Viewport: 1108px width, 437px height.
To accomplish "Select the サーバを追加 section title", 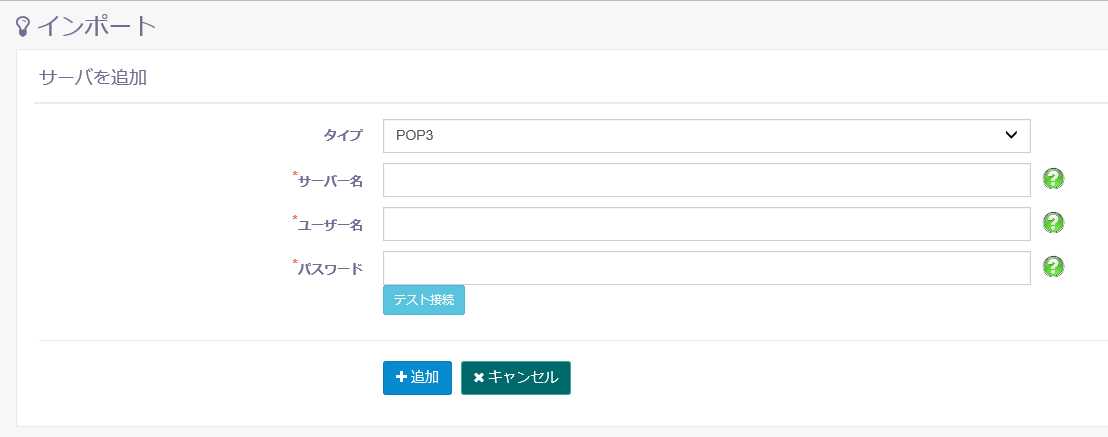I will [93, 77].
